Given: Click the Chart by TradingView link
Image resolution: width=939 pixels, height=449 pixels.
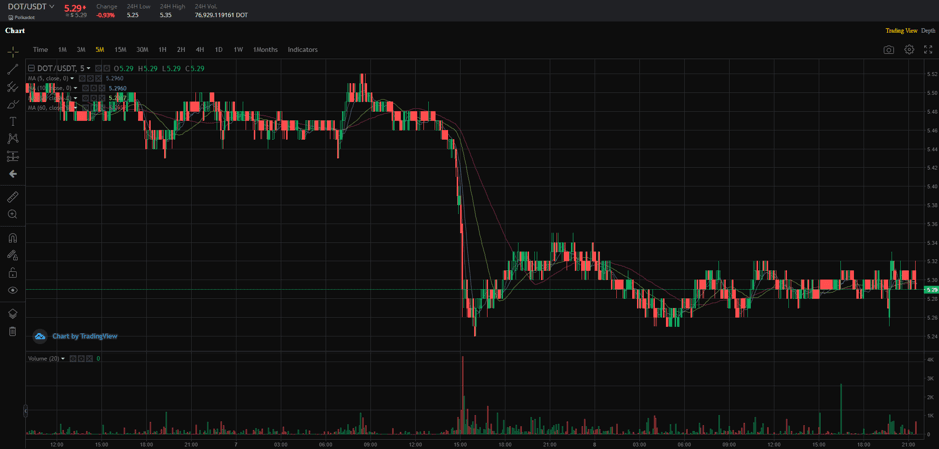Looking at the screenshot, I should [76, 336].
